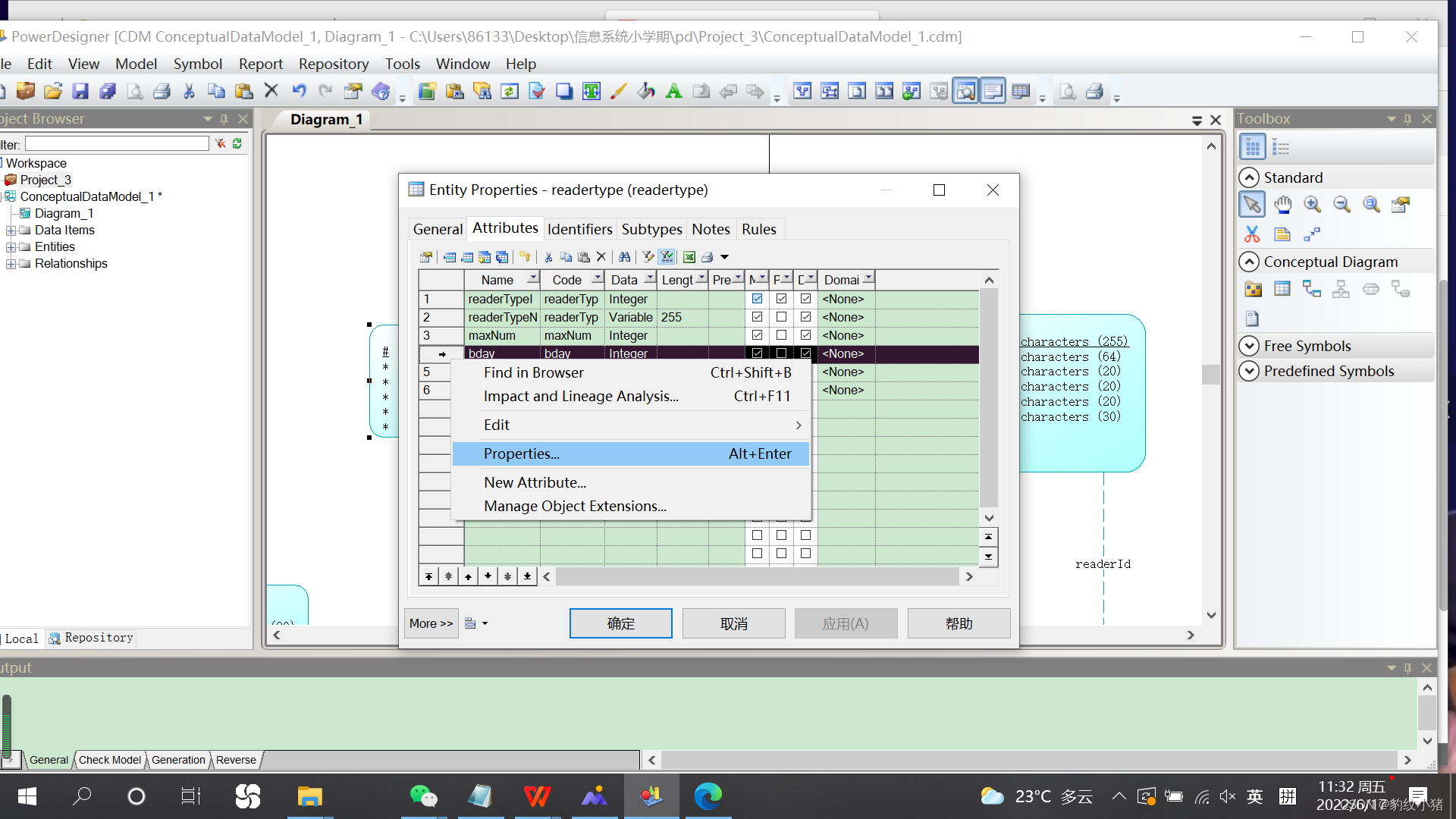1456x819 pixels.
Task: Switch to the Subtypes tab
Action: [x=651, y=229]
